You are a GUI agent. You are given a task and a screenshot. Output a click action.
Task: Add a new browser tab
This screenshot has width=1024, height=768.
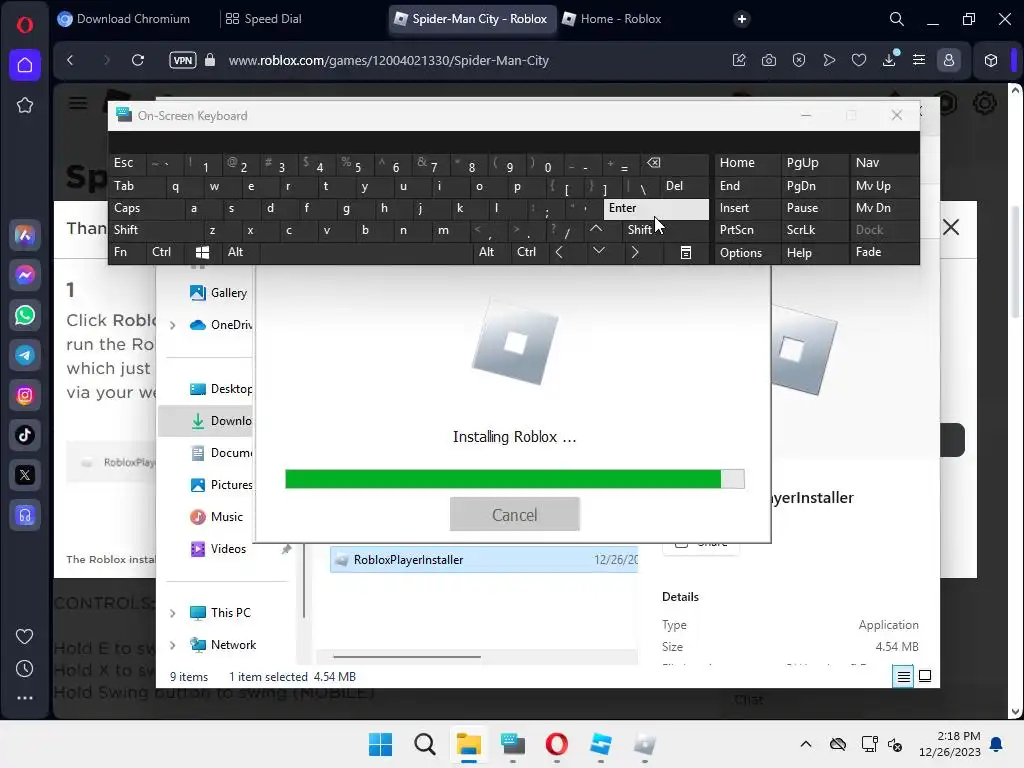pyautogui.click(x=741, y=19)
